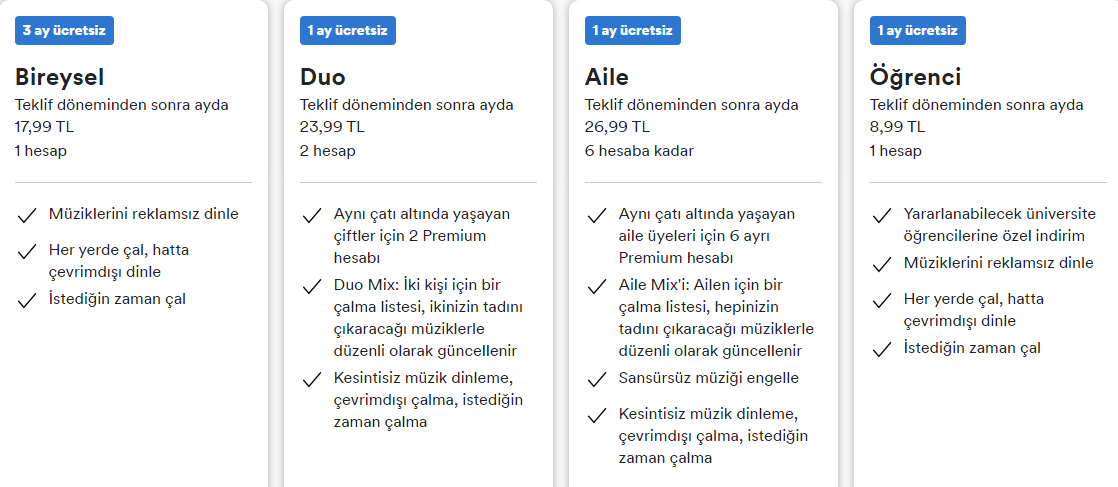
Task: Select the Aile plan heading
Action: click(x=607, y=77)
